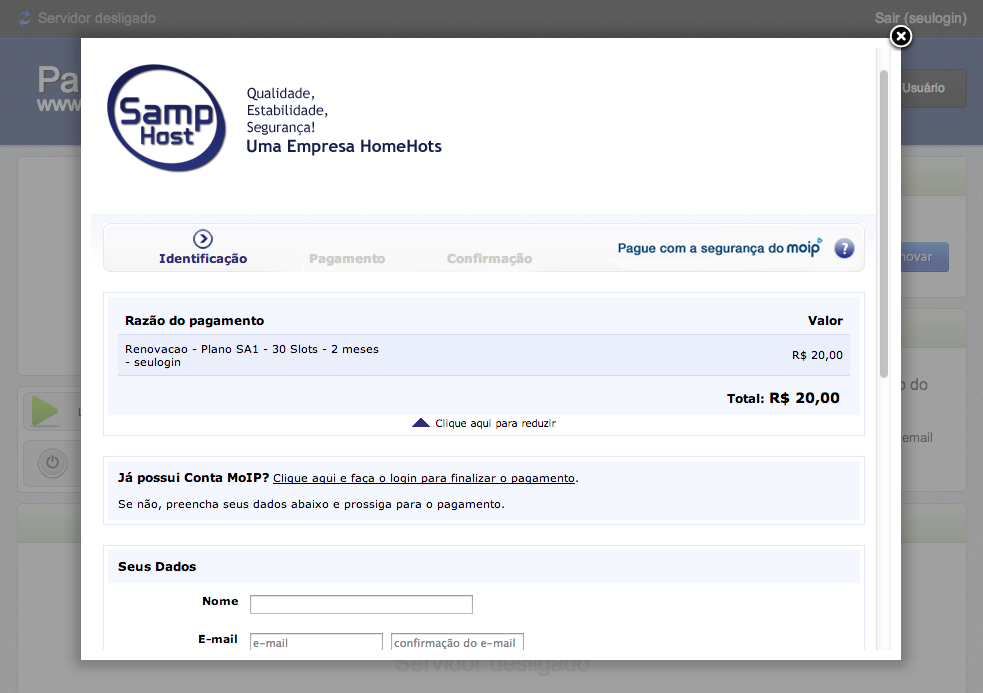Select the Identificação step tab
The height and width of the screenshot is (693, 983).
pos(202,258)
